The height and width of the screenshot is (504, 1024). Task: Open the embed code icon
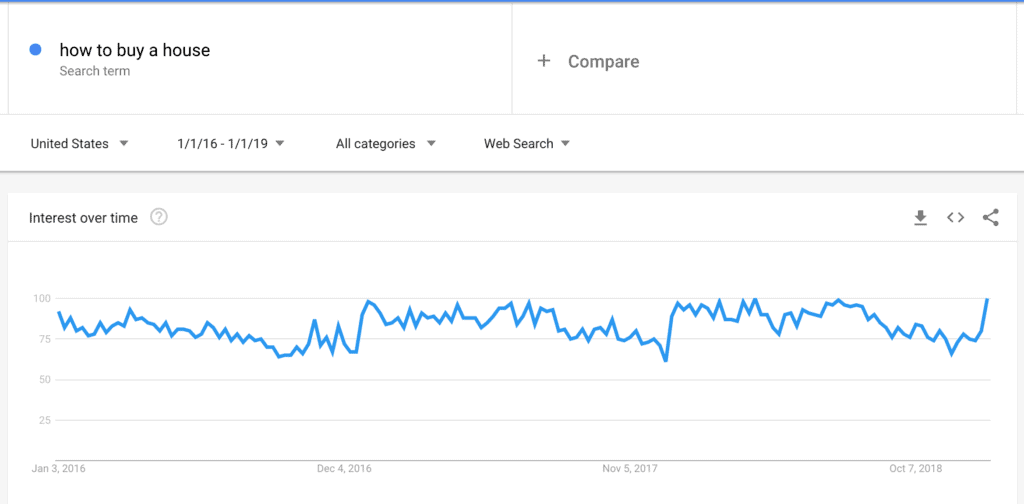[x=955, y=218]
